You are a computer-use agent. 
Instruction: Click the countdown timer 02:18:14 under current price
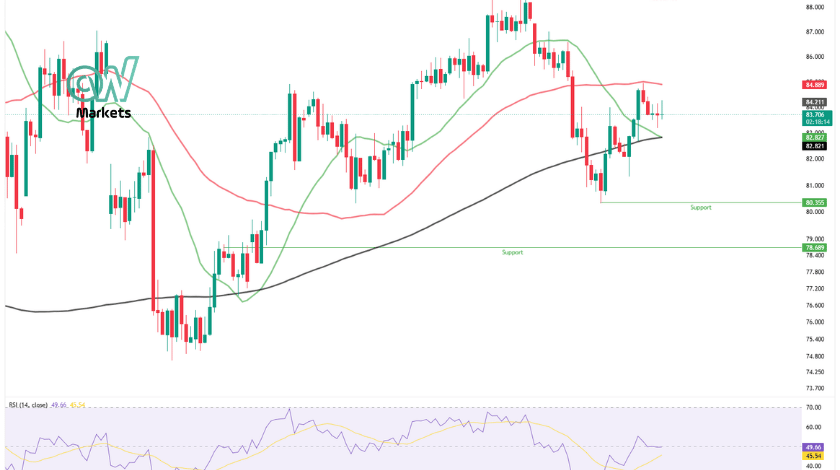817,122
